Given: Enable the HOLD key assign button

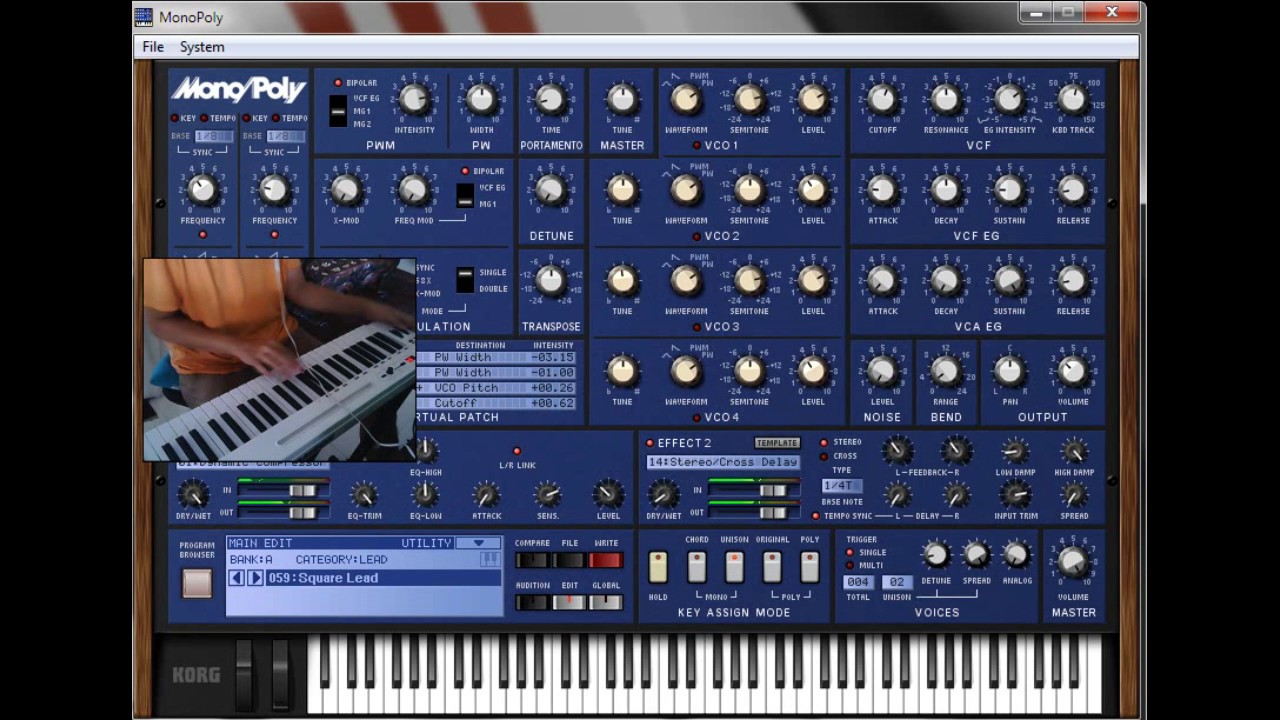Looking at the screenshot, I should click(658, 567).
